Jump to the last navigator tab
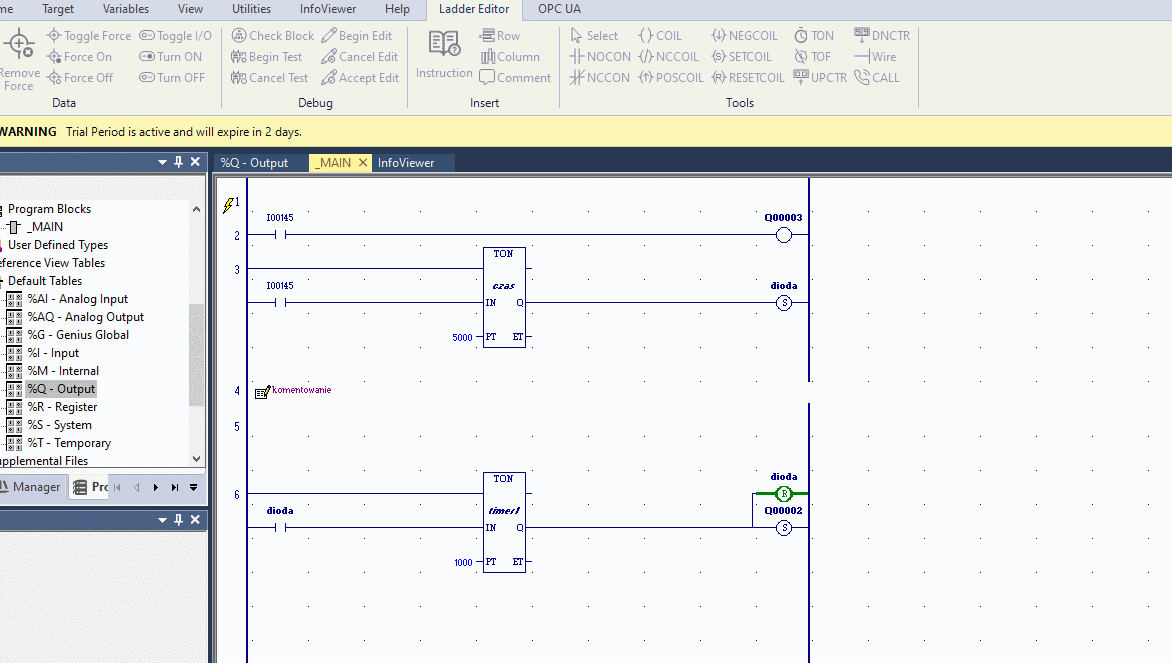 [x=175, y=487]
